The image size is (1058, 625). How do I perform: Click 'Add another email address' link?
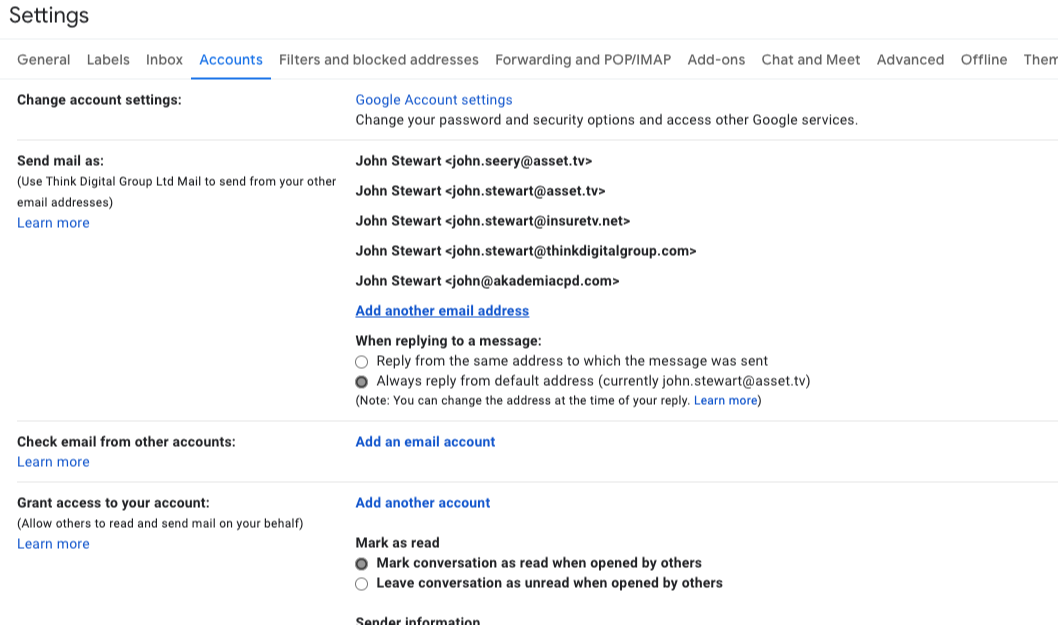coord(442,311)
